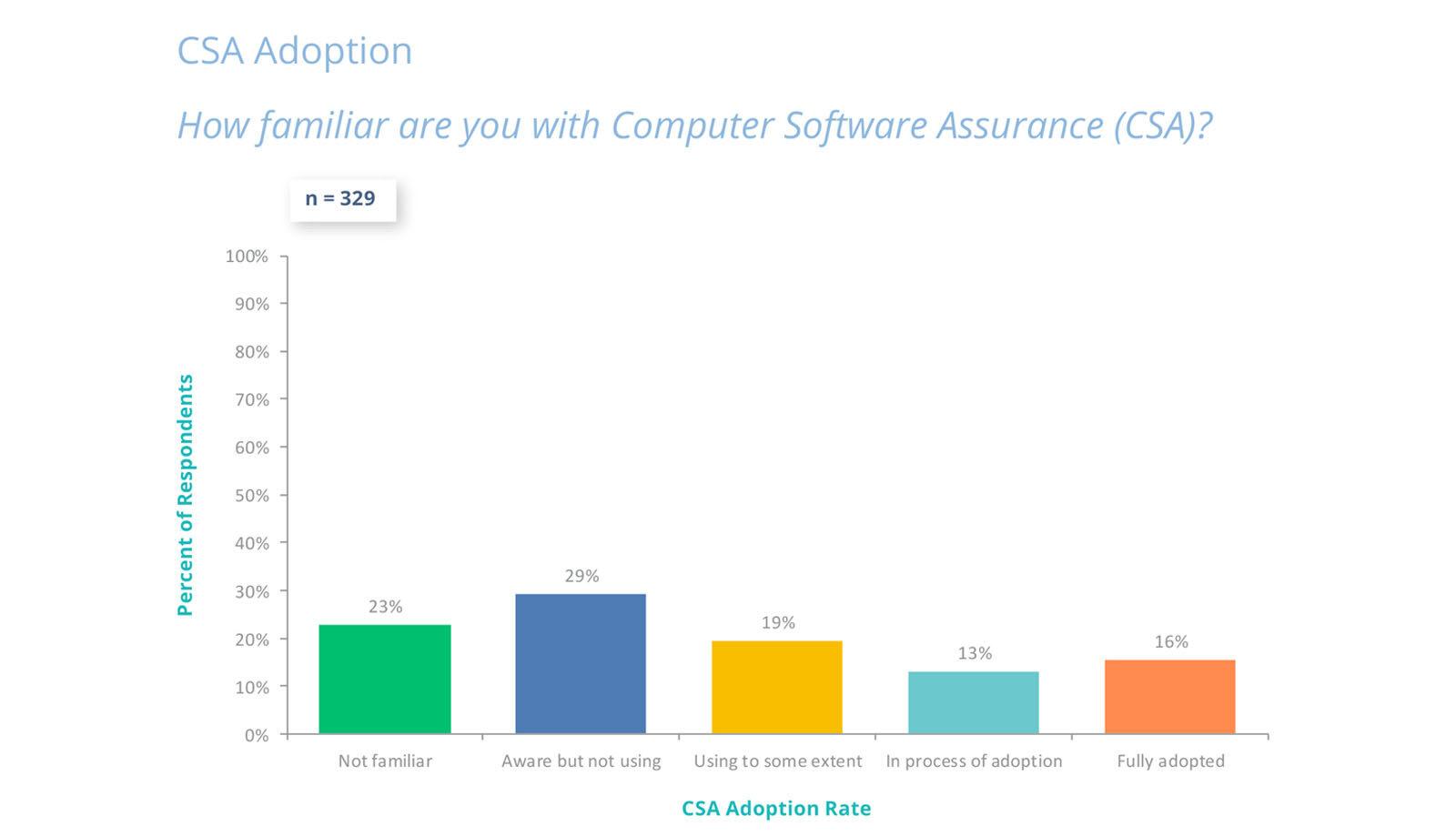Click the Percent of Respondents axis title
This screenshot has height=836, width=1456.
click(x=186, y=495)
